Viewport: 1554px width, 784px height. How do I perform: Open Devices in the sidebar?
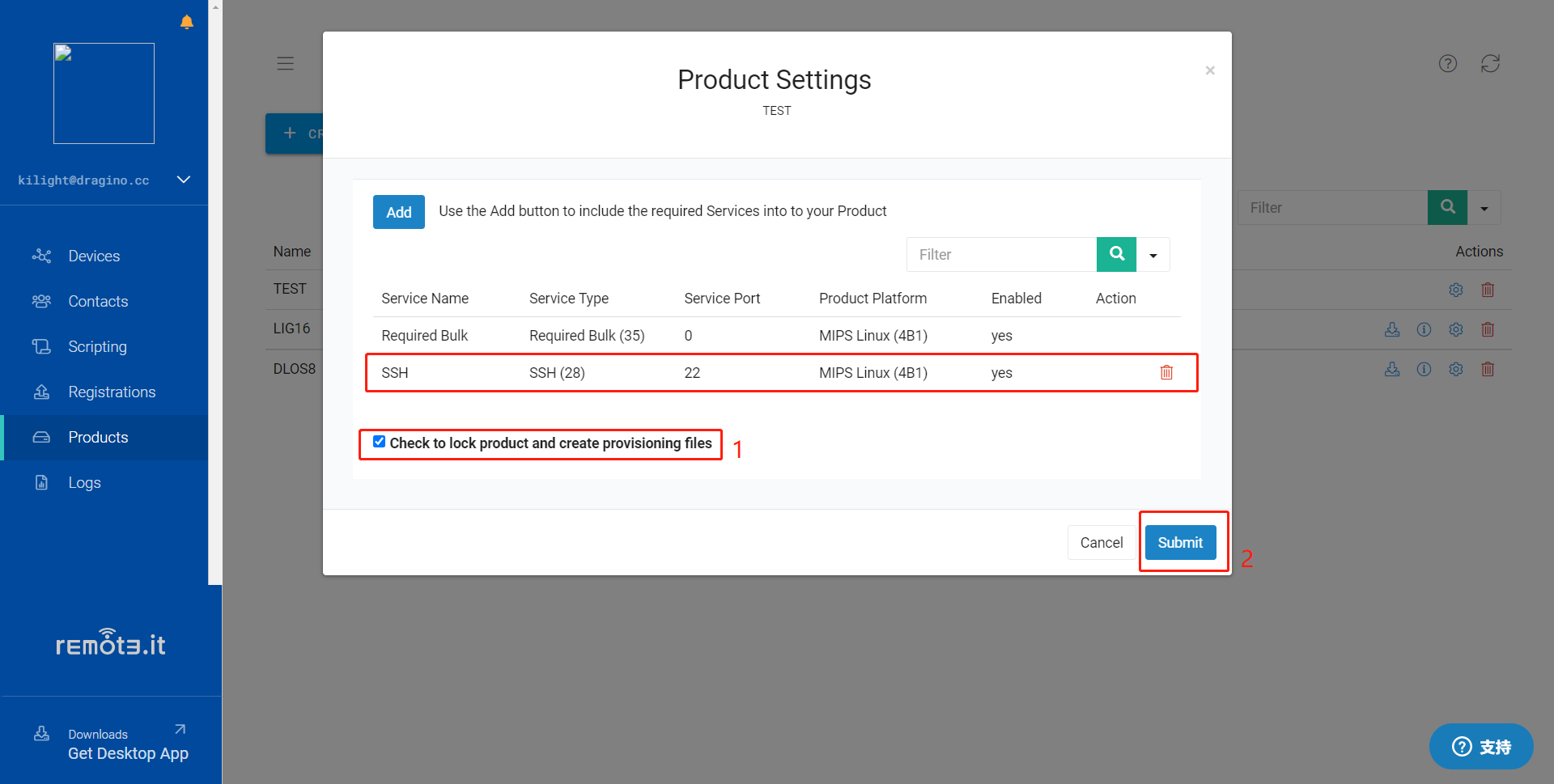coord(94,256)
